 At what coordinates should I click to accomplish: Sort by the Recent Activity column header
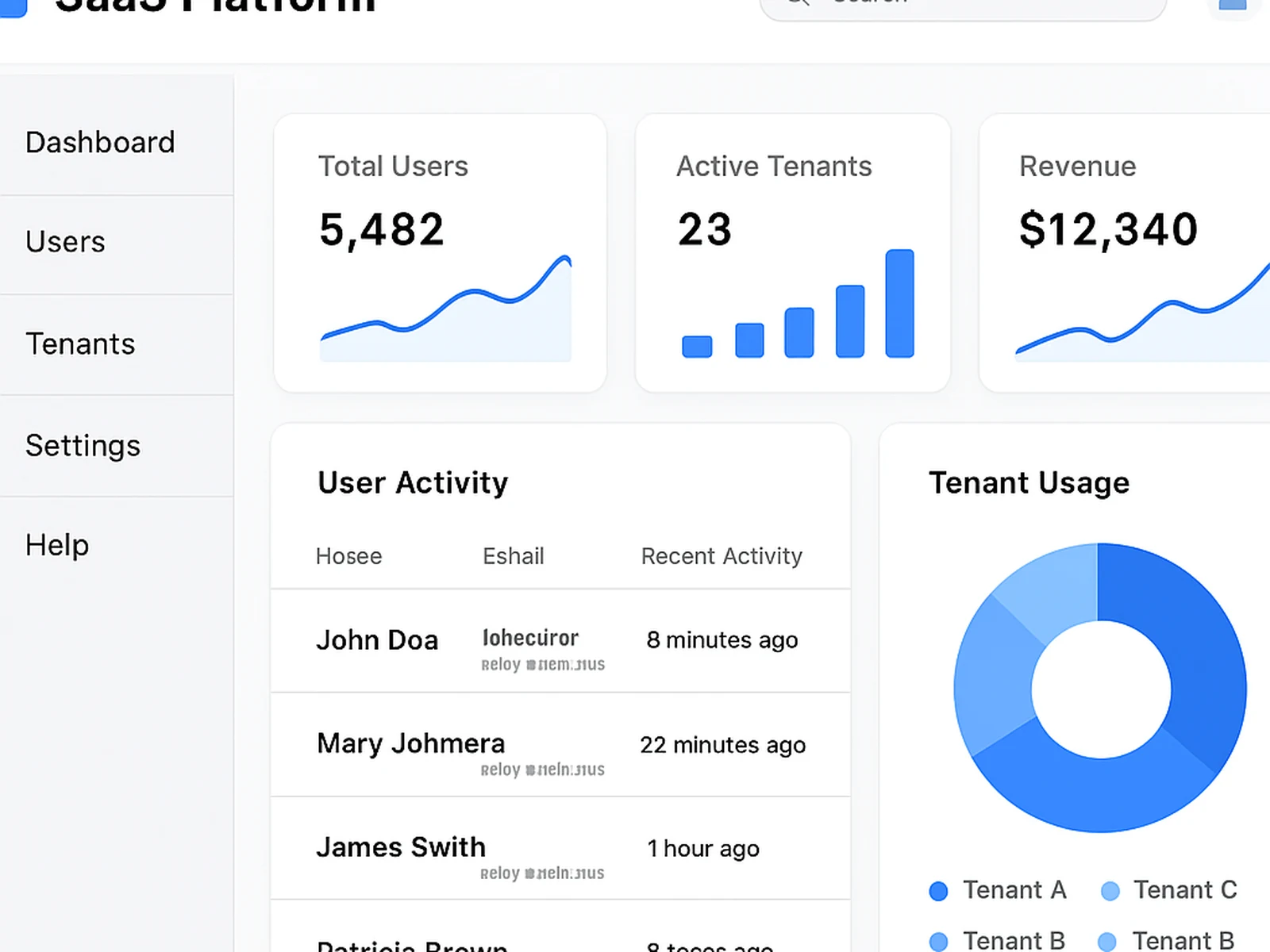tap(721, 556)
